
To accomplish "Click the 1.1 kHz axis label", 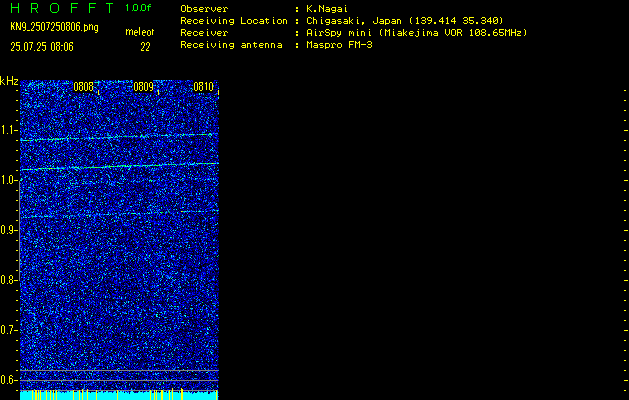I will pyautogui.click(x=7, y=130).
